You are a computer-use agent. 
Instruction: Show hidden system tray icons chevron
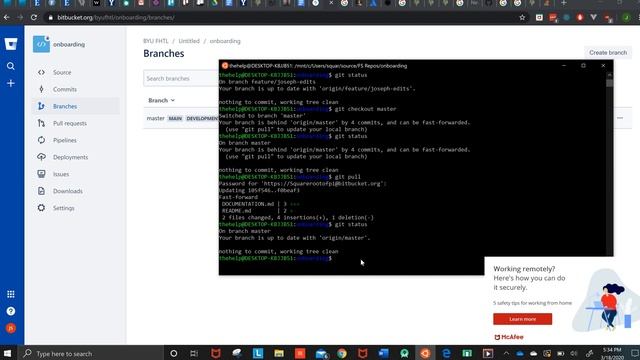506,353
